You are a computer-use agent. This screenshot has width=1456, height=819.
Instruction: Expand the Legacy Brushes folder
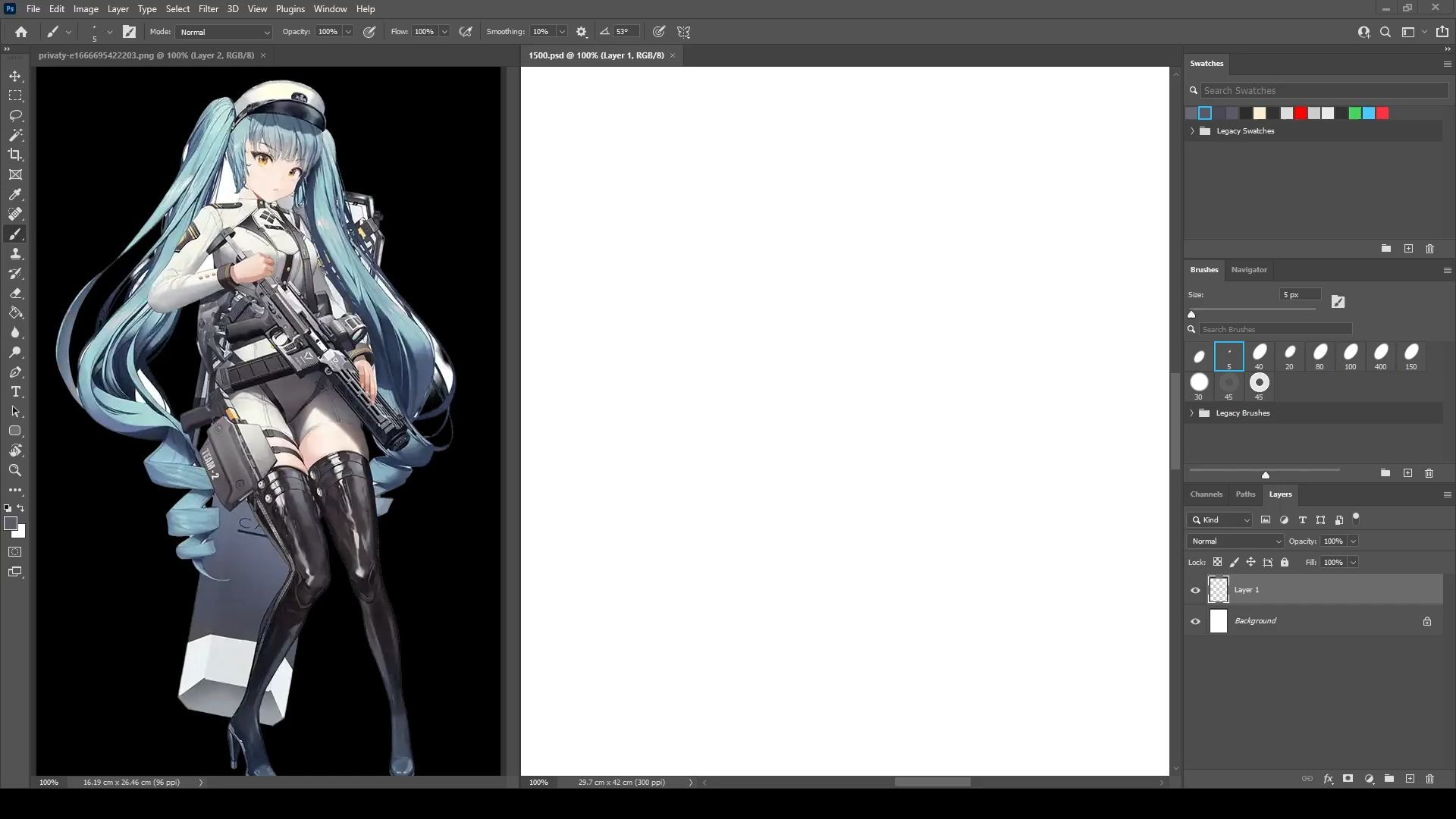(x=1192, y=413)
